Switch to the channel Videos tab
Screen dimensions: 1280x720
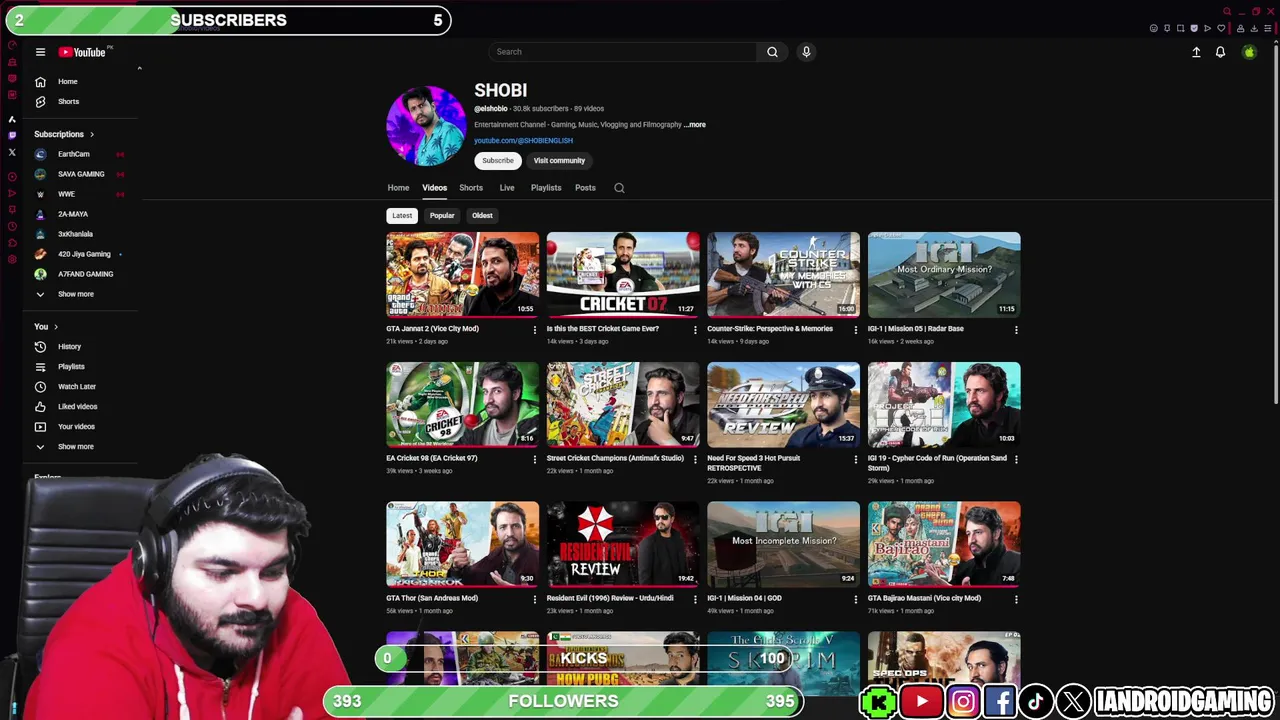point(434,188)
